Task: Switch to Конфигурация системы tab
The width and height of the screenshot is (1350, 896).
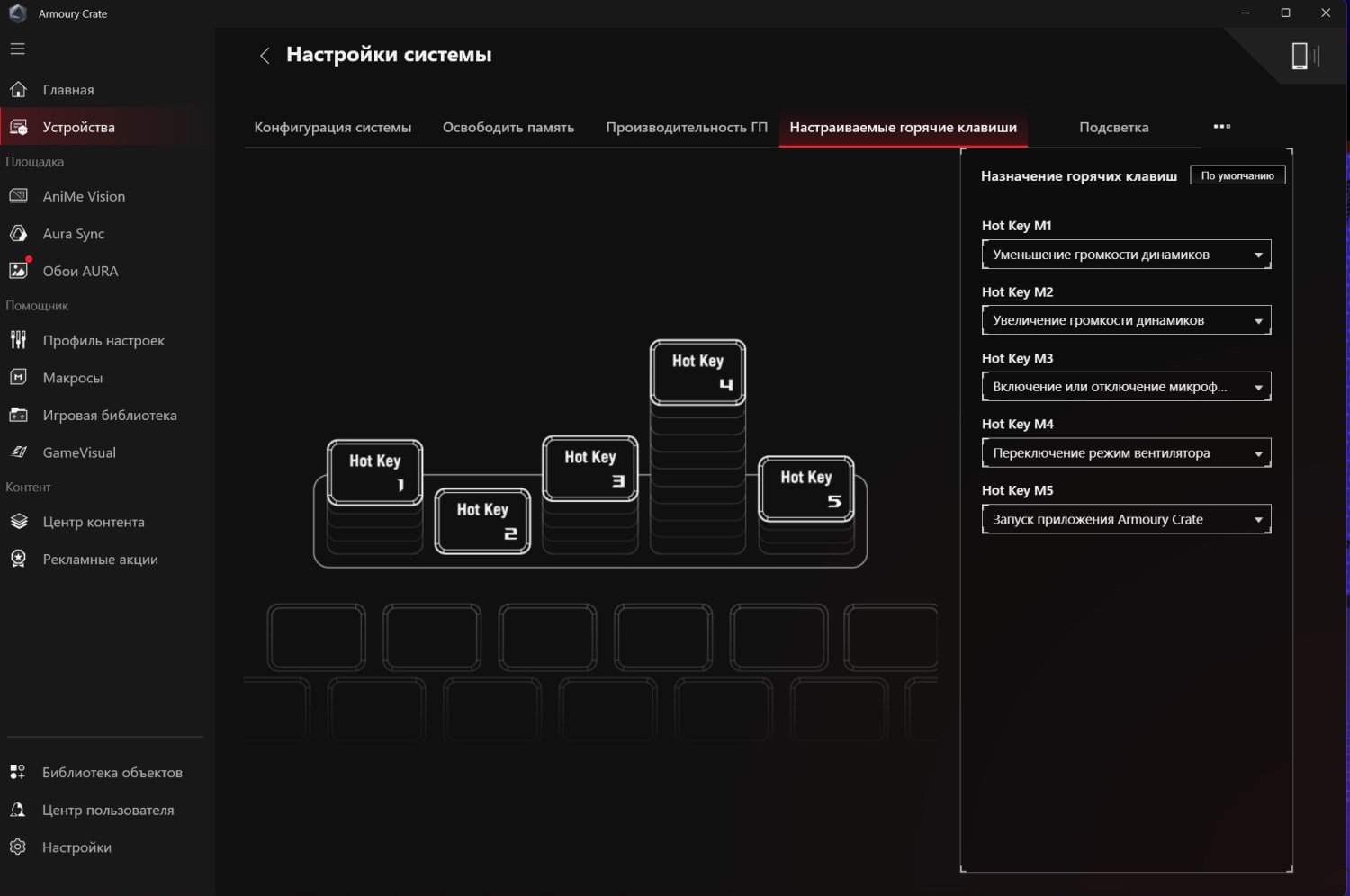Action: click(333, 128)
